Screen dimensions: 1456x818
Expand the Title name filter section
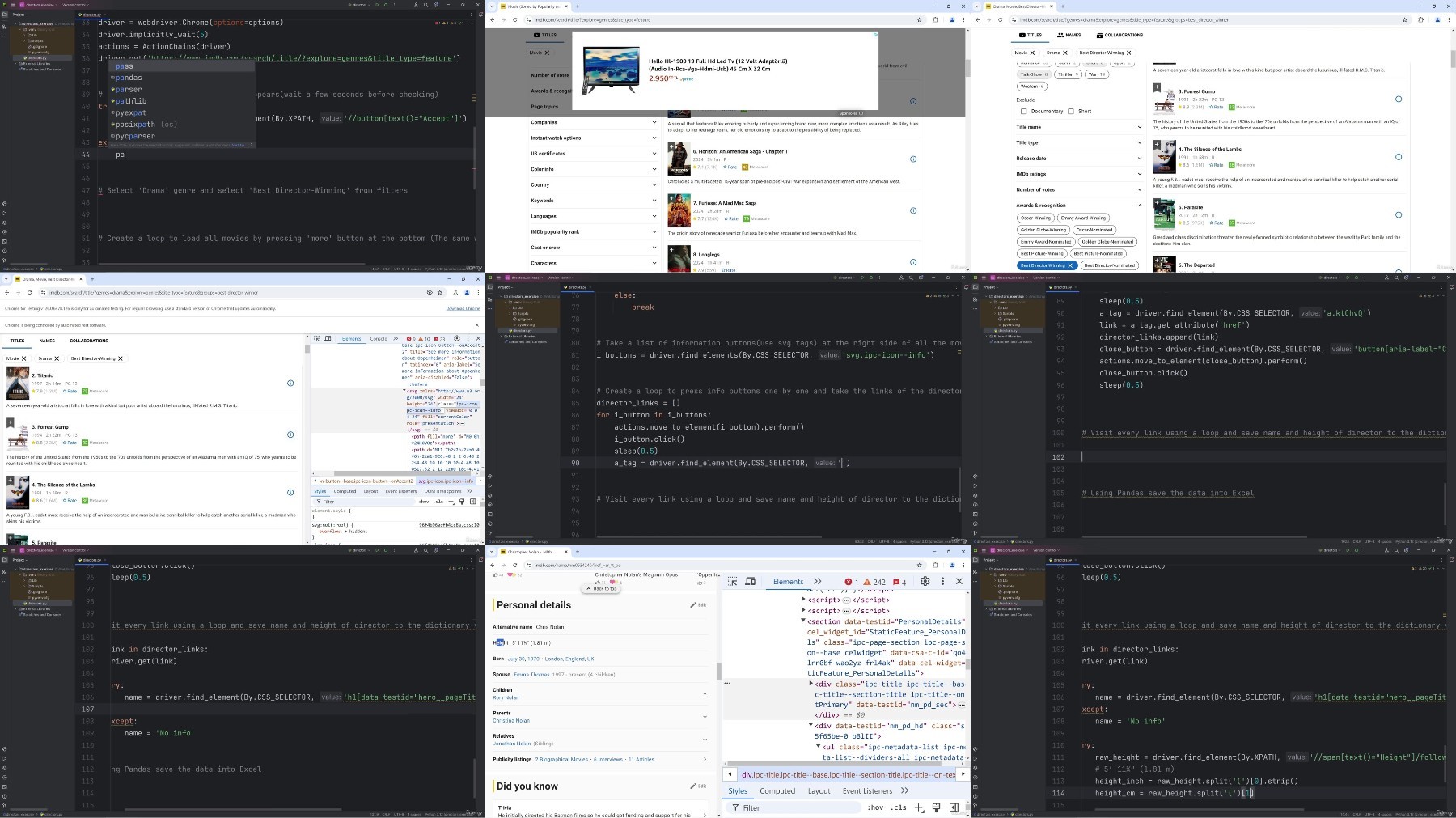(x=1078, y=127)
